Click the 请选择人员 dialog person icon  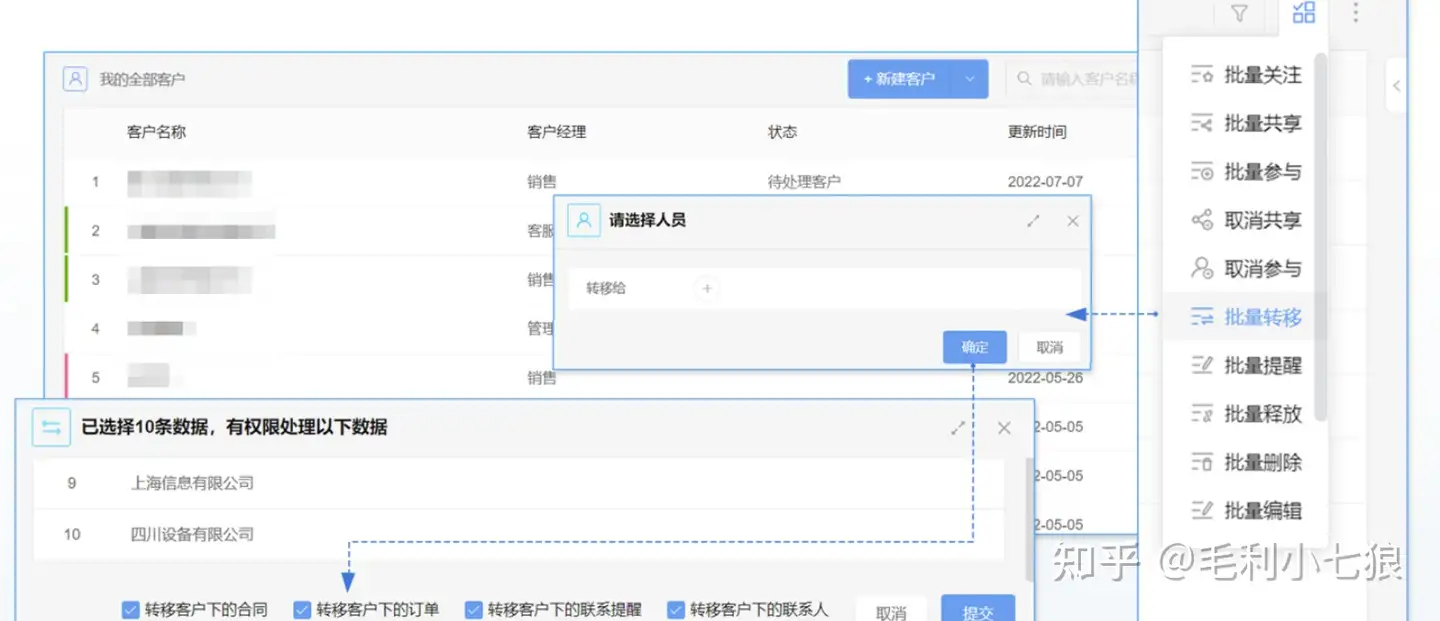point(583,220)
